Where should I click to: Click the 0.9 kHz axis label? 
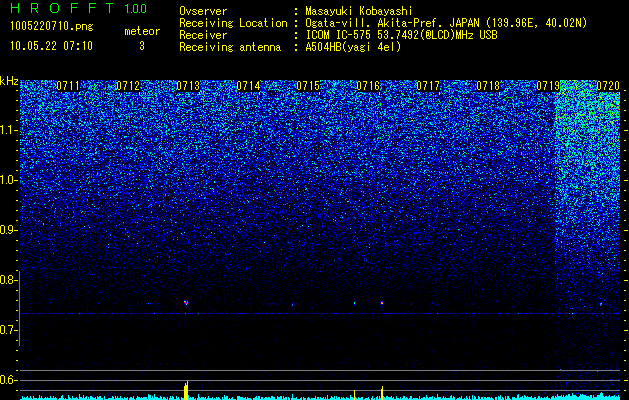[x=8, y=230]
